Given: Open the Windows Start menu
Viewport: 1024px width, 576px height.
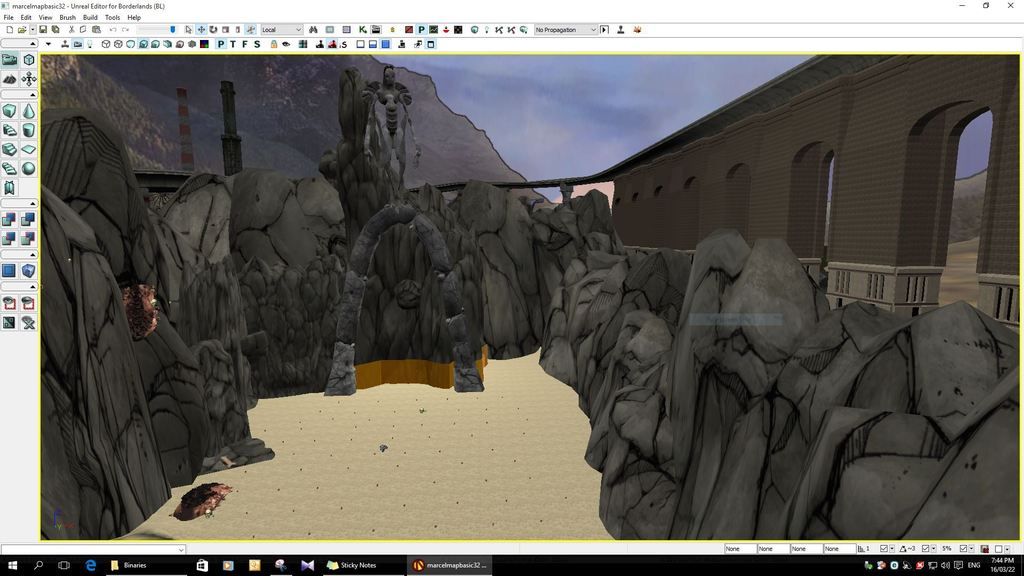Looking at the screenshot, I should pyautogui.click(x=12, y=566).
